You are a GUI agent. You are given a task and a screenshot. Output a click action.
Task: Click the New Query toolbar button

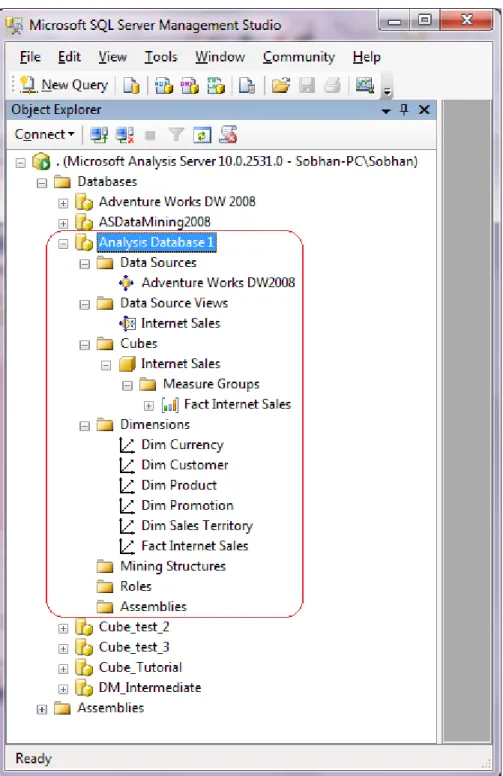[64, 85]
